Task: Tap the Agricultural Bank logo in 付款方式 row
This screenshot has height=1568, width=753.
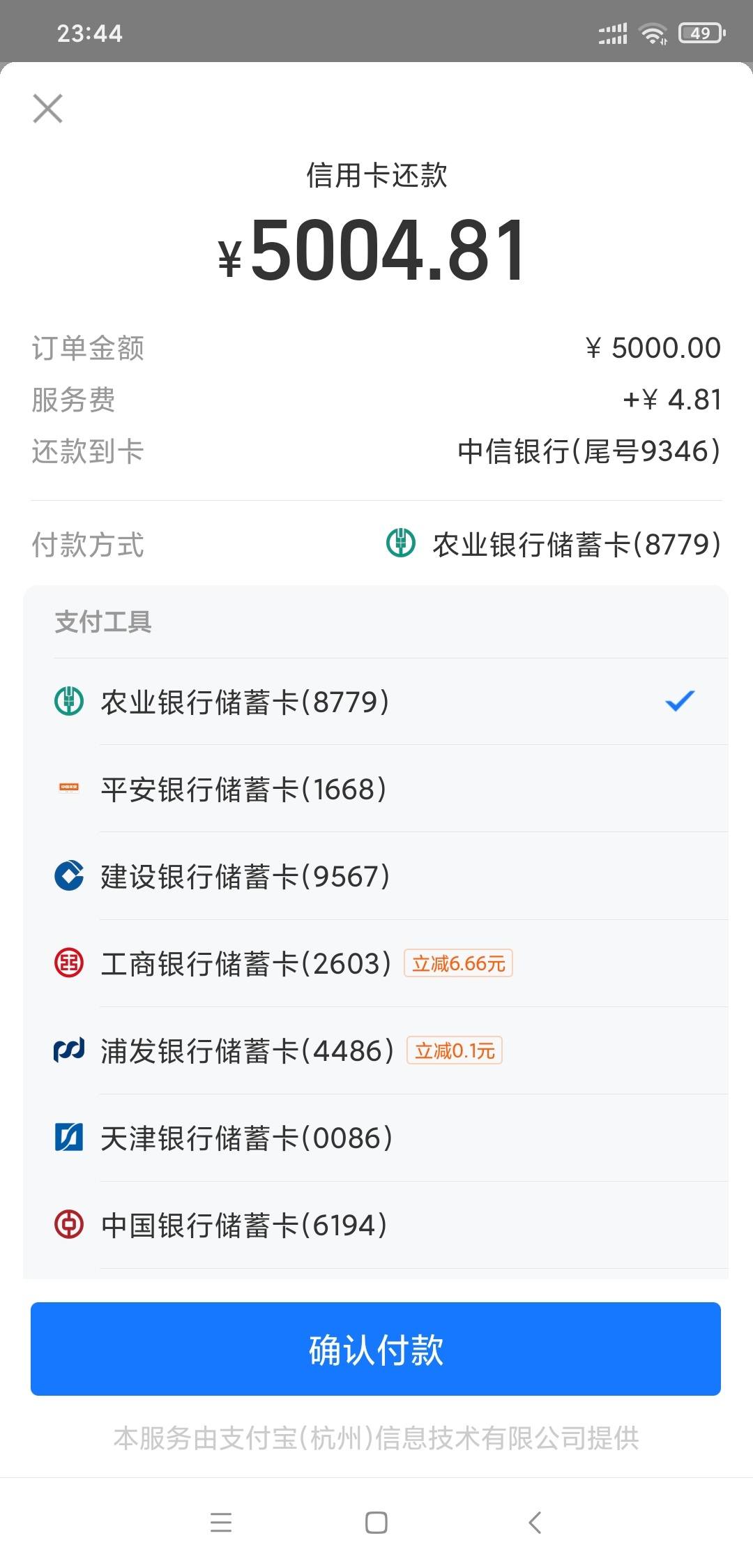Action: click(401, 543)
